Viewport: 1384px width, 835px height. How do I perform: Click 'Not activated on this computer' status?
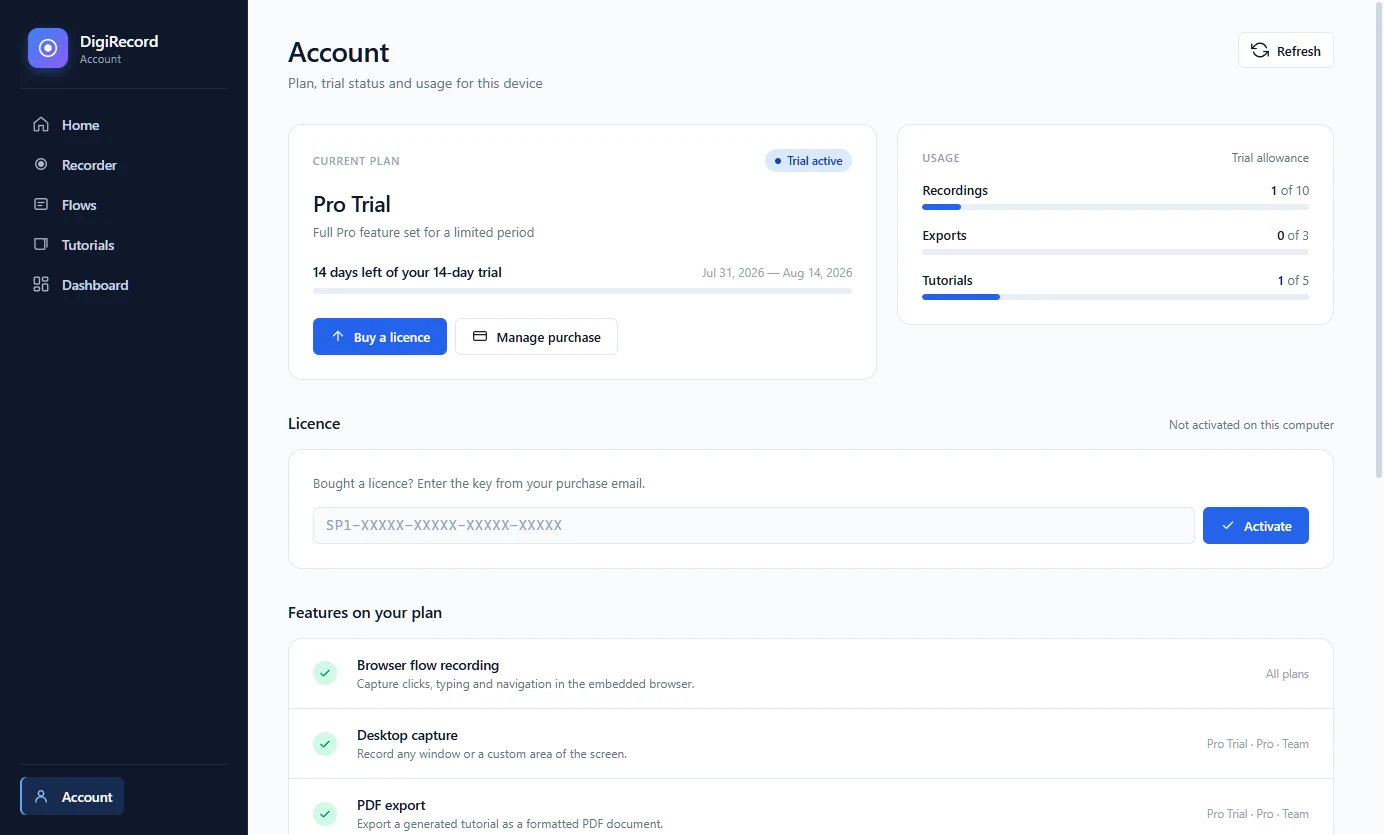[x=1251, y=425]
